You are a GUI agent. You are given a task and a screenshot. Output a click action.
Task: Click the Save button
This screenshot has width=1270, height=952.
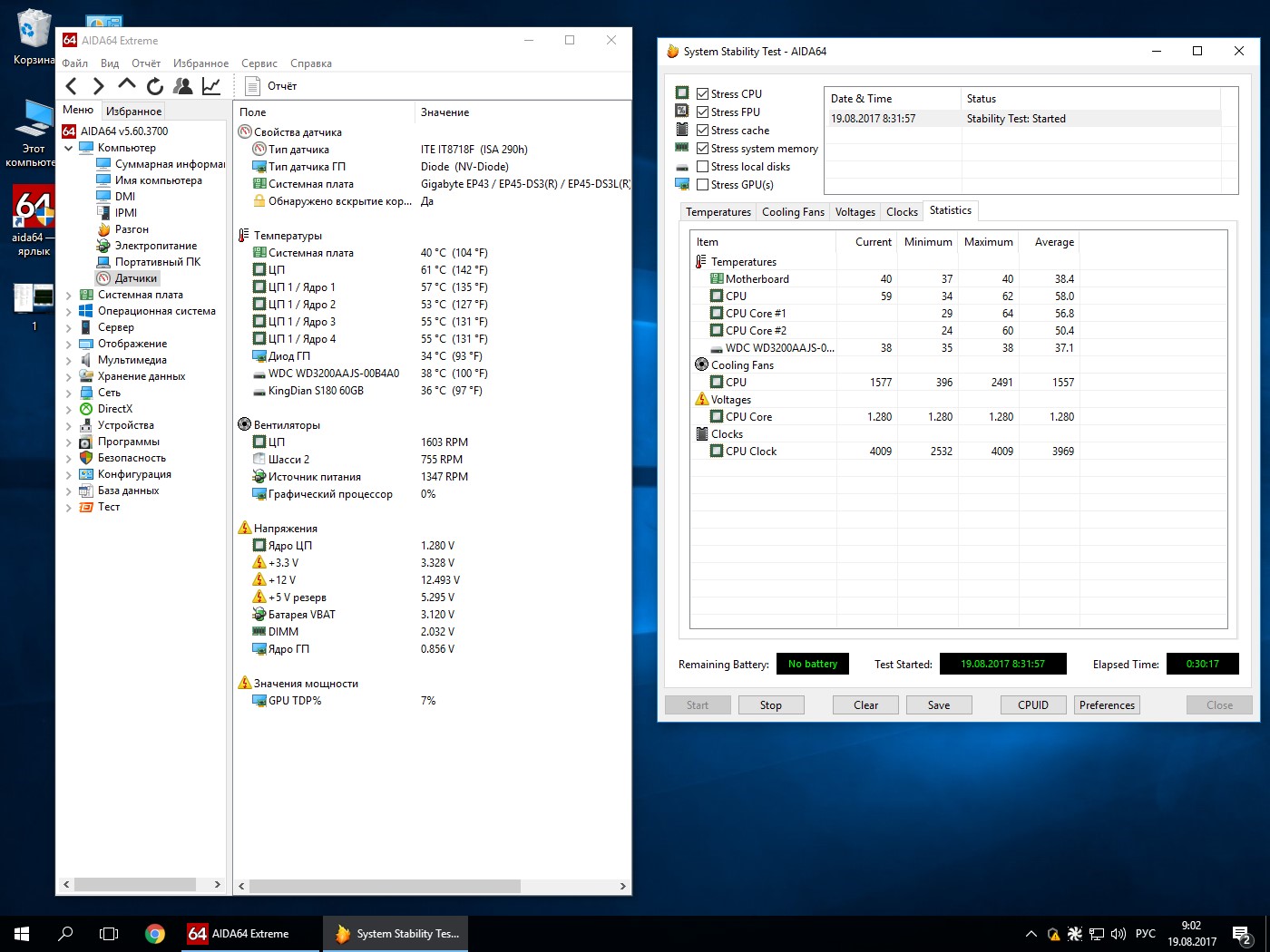tap(939, 705)
